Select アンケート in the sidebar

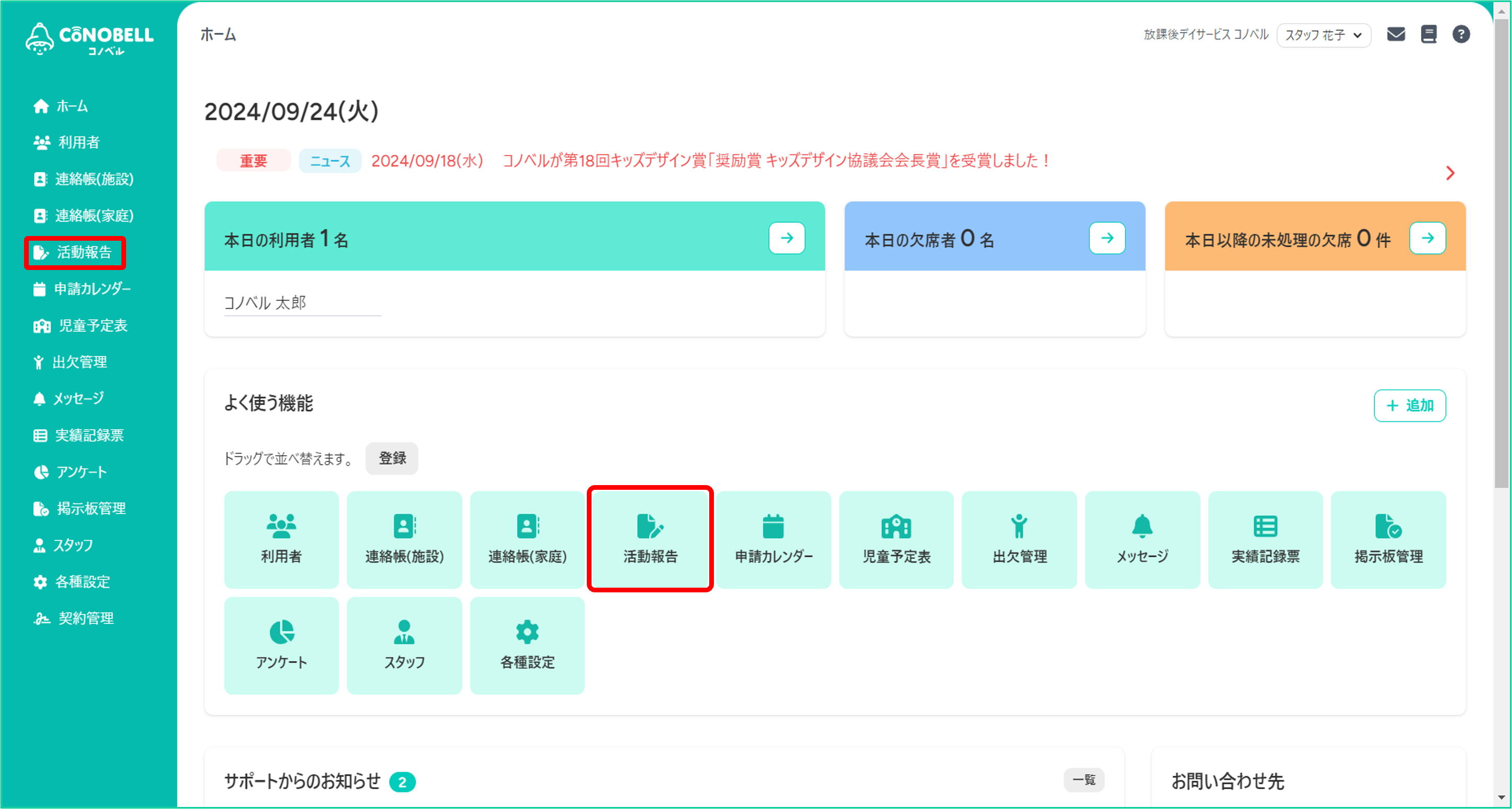point(70,472)
